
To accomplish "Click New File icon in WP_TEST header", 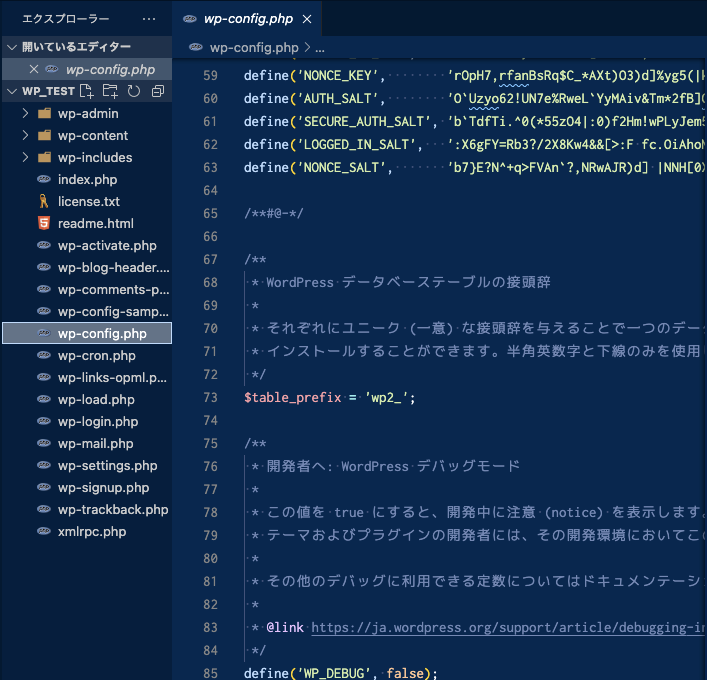I will tap(87, 91).
